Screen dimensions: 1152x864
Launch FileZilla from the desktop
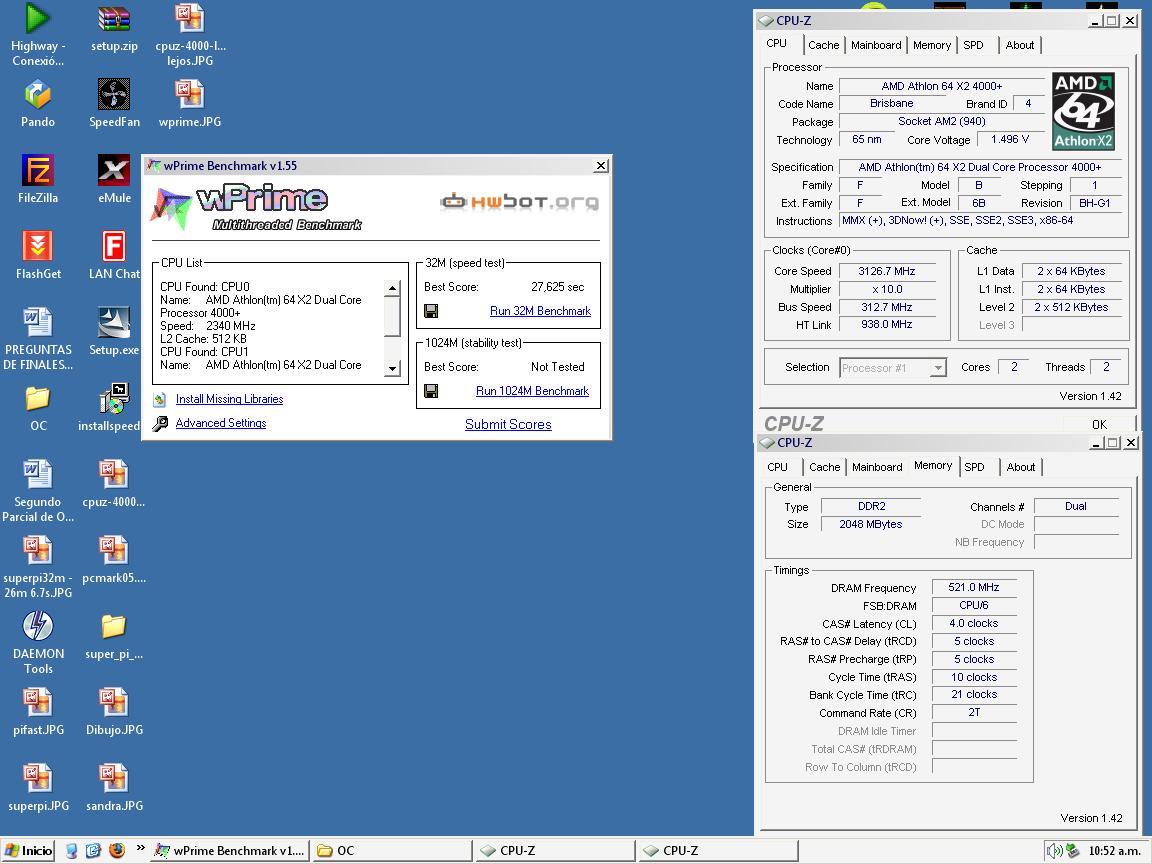coord(37,179)
